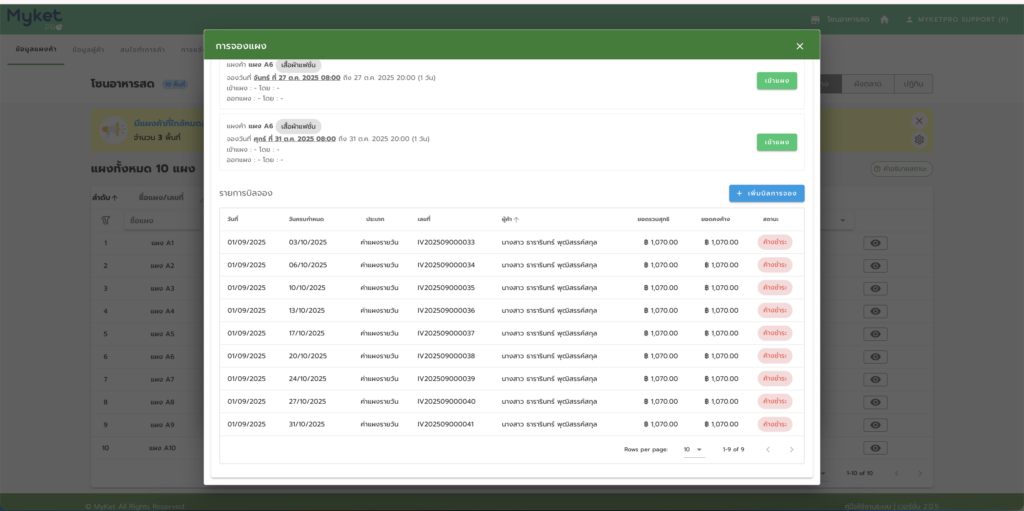This screenshot has width=1024, height=511.
Task: Click eye icon for แผง A10 row
Action: (875, 448)
